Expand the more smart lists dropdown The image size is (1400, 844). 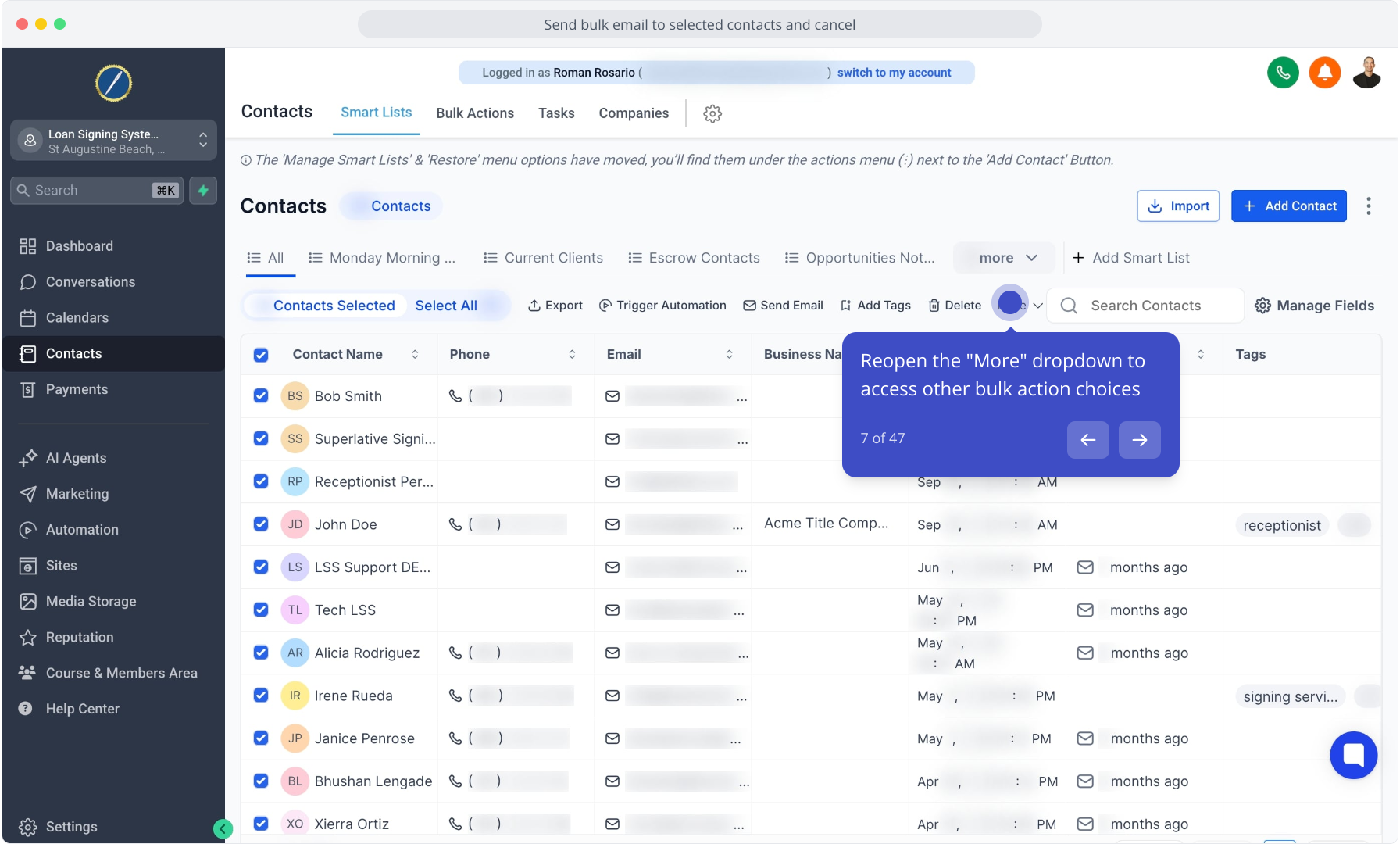coord(1006,258)
